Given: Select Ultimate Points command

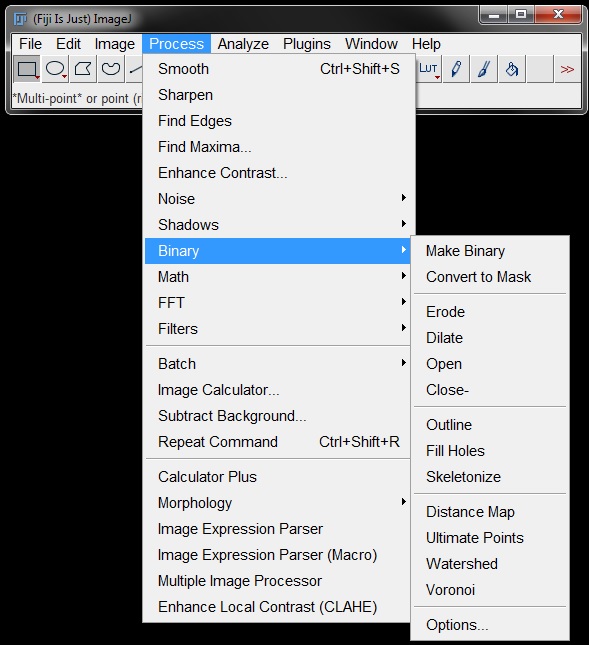Looking at the screenshot, I should click(490, 538).
